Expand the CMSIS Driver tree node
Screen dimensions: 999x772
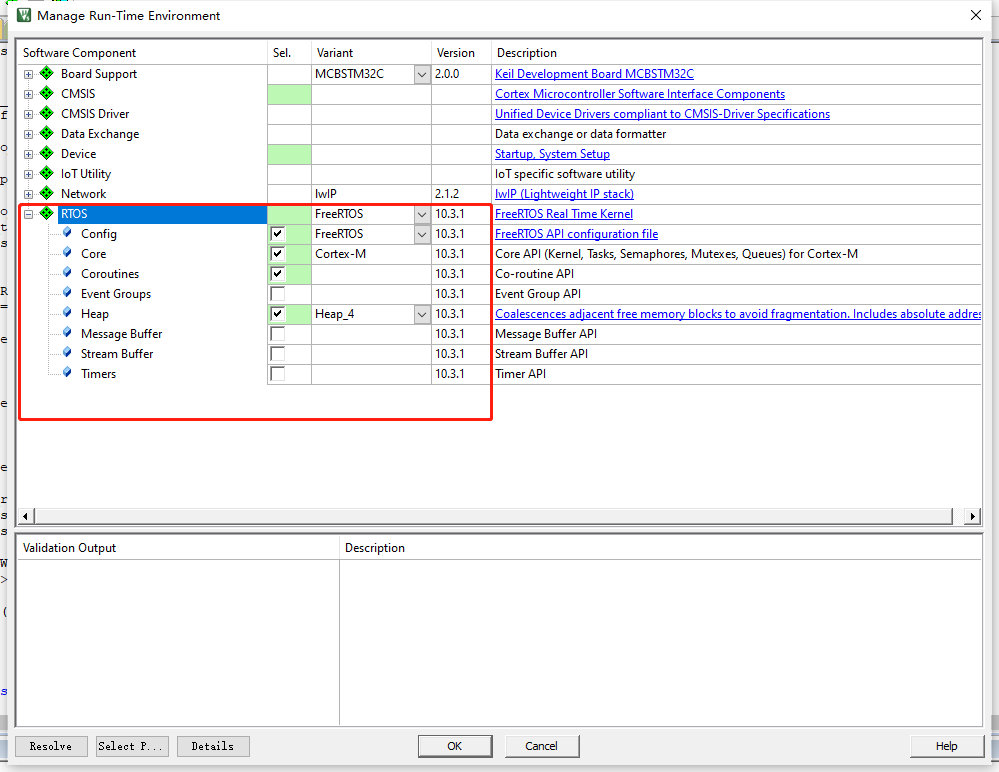click(29, 115)
